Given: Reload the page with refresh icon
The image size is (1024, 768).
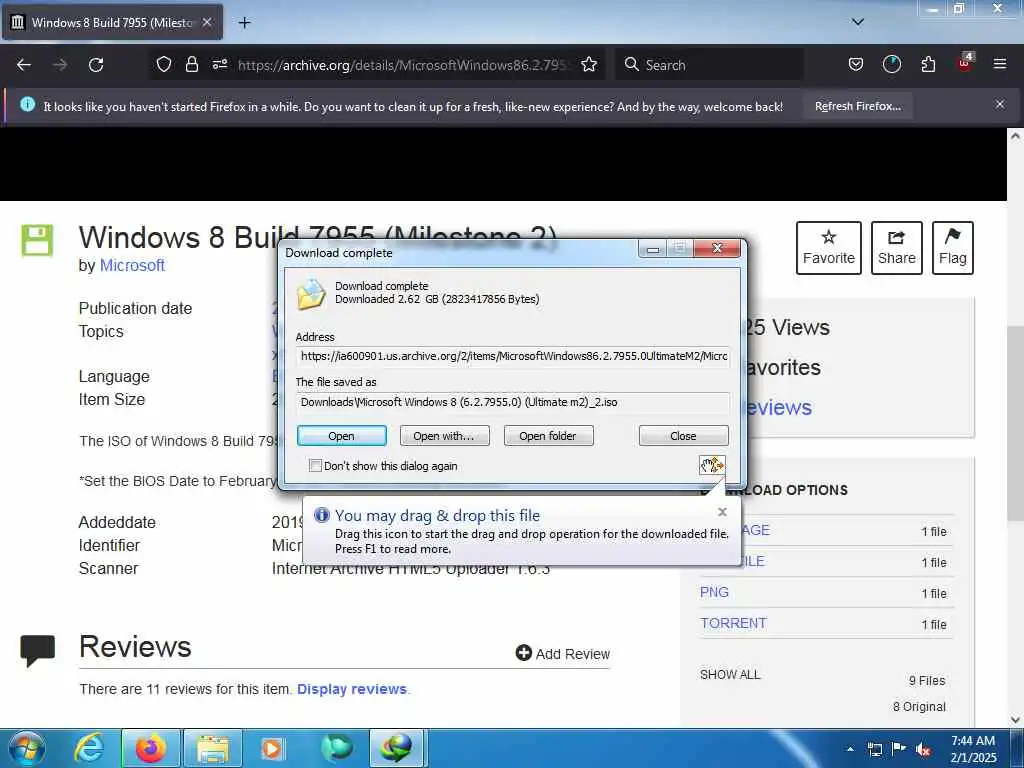Looking at the screenshot, I should pyautogui.click(x=96, y=65).
